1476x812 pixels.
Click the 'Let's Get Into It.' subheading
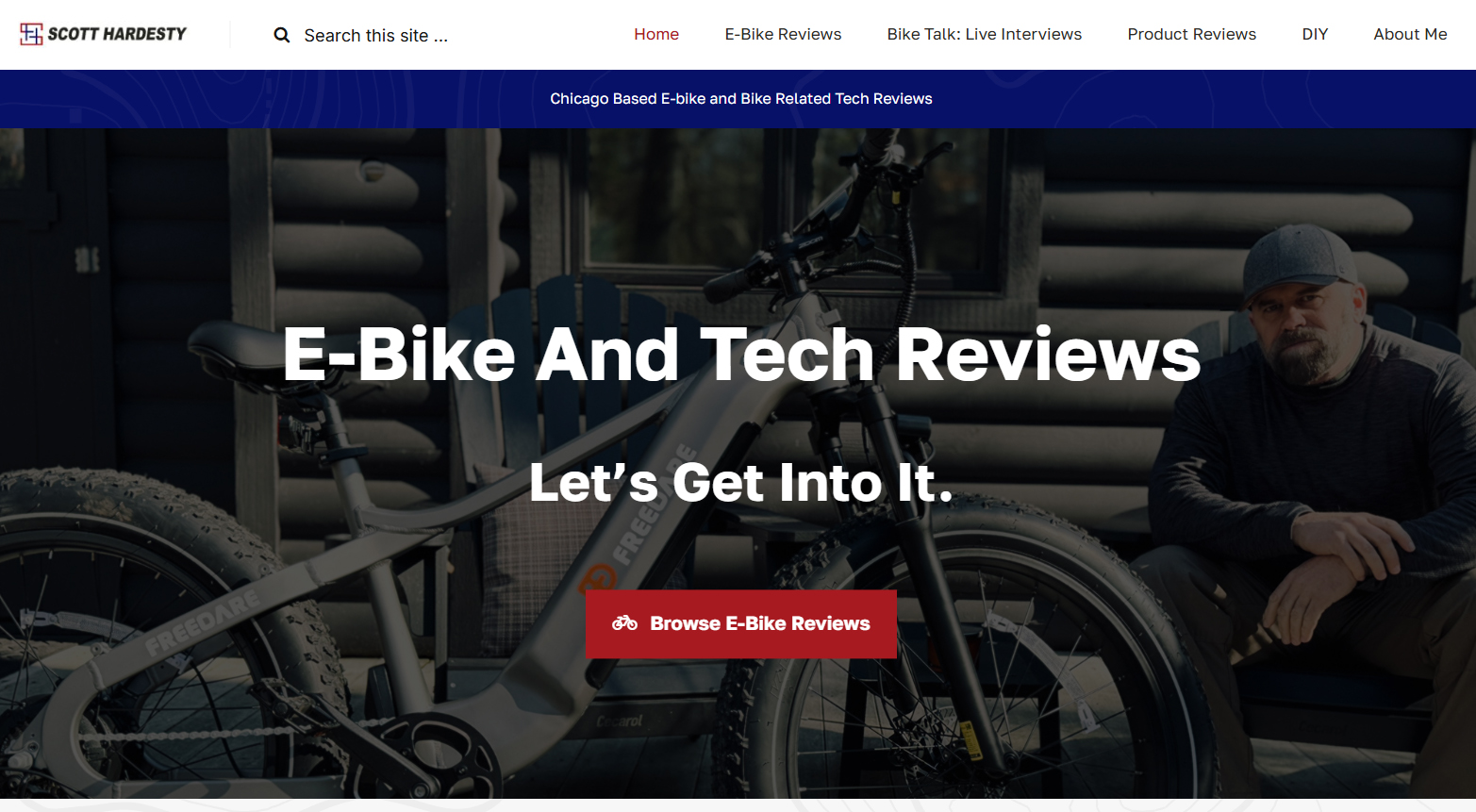tap(741, 483)
